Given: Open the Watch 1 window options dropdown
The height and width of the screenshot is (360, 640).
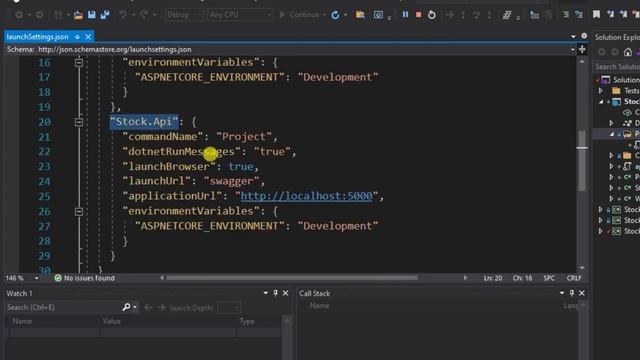Looking at the screenshot, I should [266, 293].
